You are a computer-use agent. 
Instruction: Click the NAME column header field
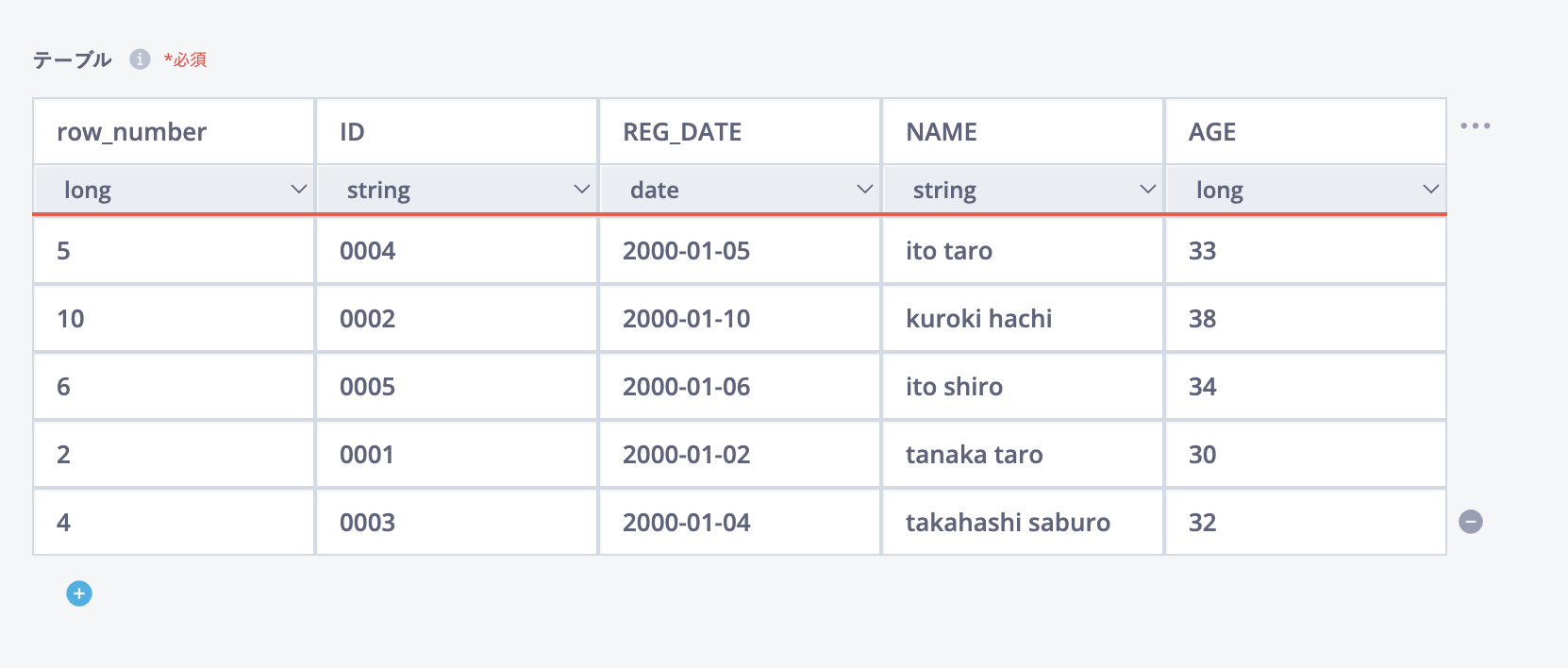(1024, 132)
